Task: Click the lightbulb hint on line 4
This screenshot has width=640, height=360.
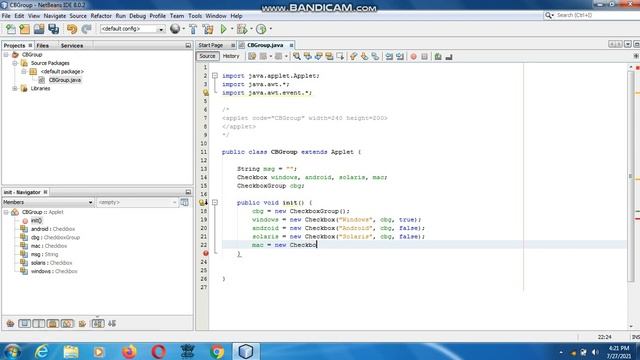Action: coord(205,93)
